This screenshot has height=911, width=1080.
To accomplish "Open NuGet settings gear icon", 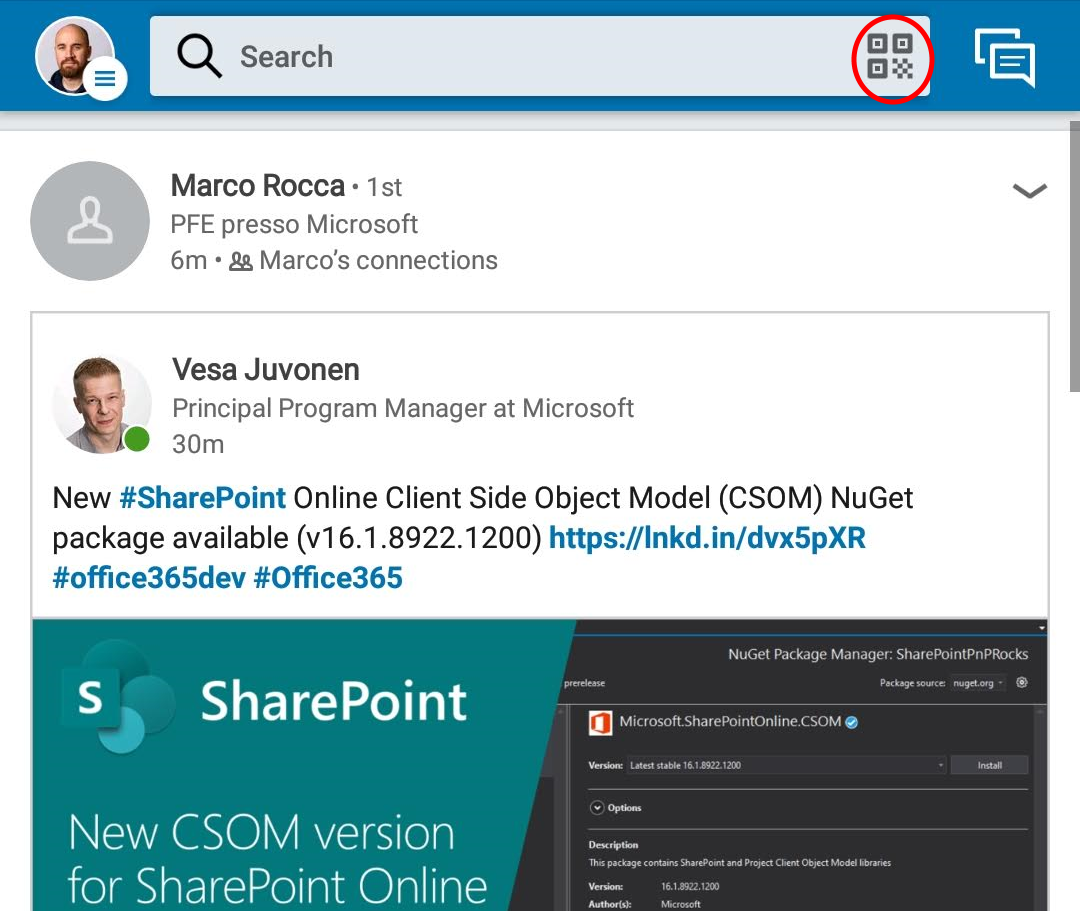I will pyautogui.click(x=1022, y=683).
